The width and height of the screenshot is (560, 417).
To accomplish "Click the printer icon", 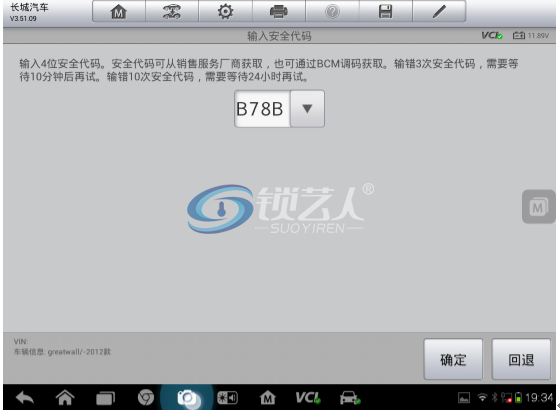I will [279, 12].
